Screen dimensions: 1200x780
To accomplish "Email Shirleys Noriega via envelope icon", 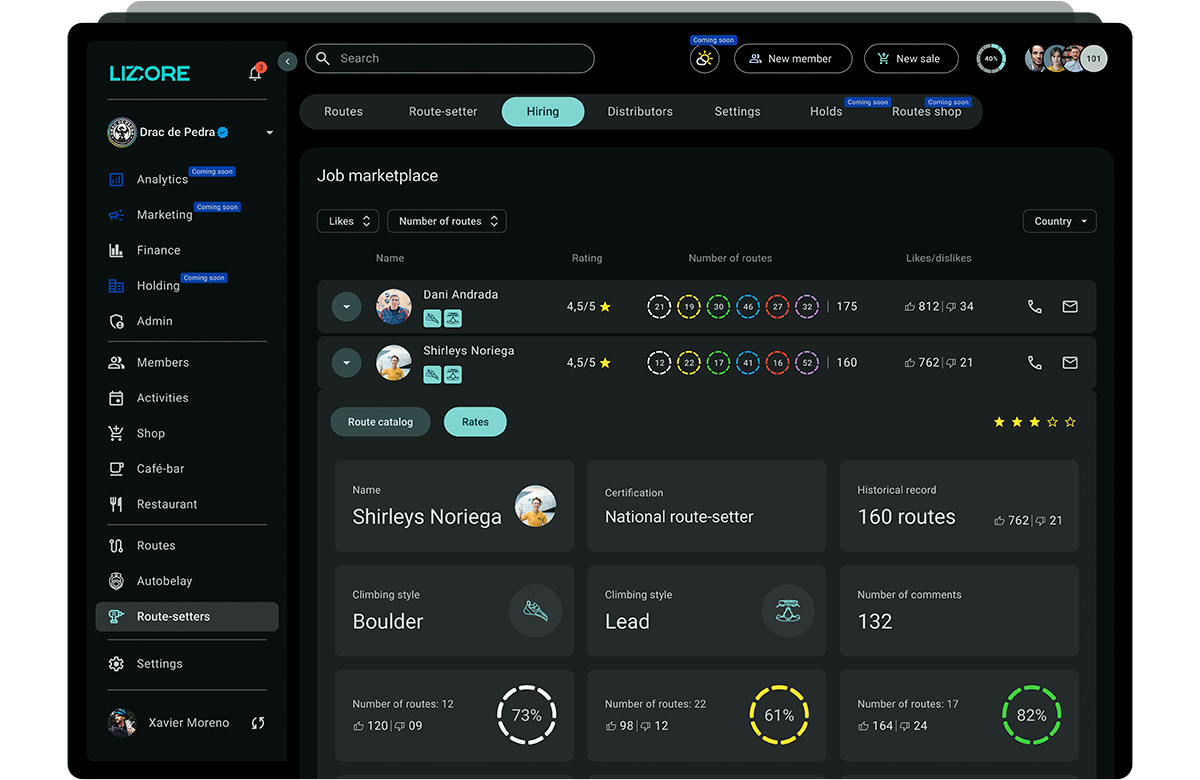I will click(x=1070, y=363).
